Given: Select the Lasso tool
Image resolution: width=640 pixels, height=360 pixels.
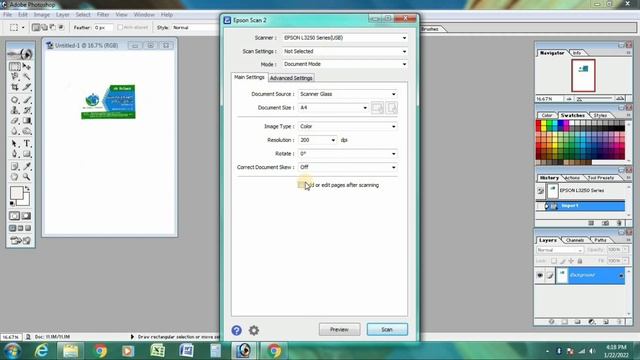Looking at the screenshot, I should click(x=15, y=77).
